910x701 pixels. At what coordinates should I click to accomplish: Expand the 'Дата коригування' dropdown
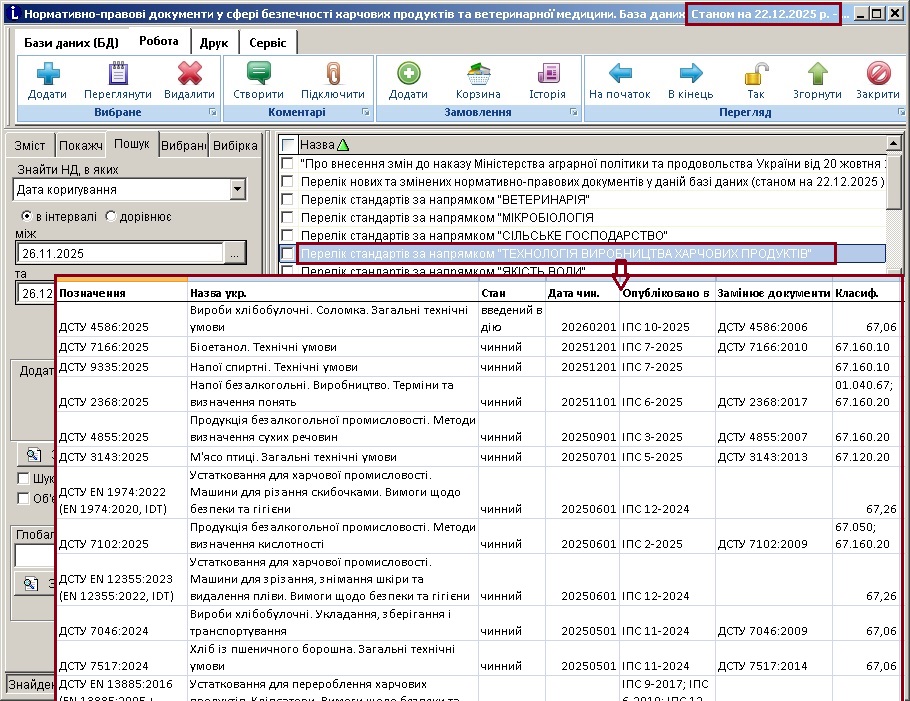tap(237, 189)
